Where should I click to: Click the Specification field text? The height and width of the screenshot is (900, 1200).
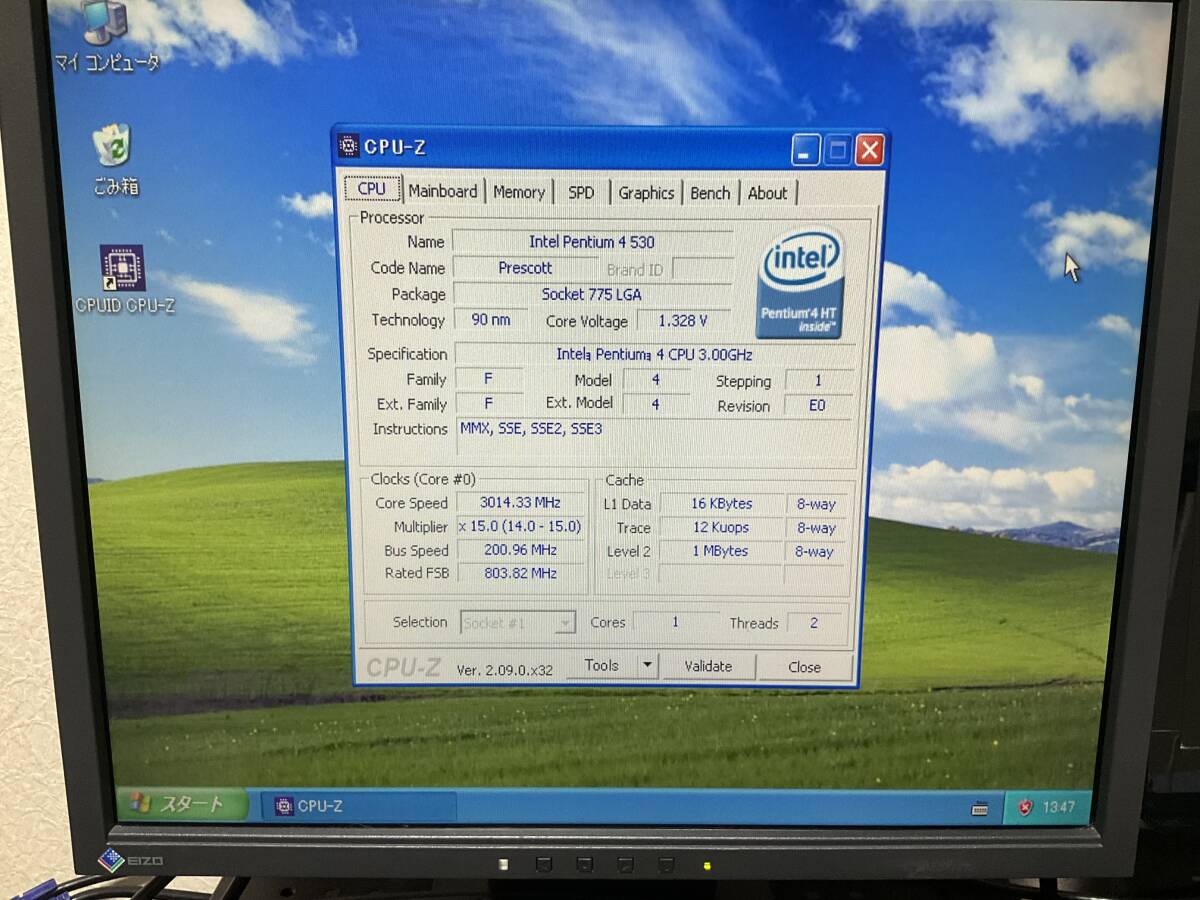pyautogui.click(x=654, y=354)
